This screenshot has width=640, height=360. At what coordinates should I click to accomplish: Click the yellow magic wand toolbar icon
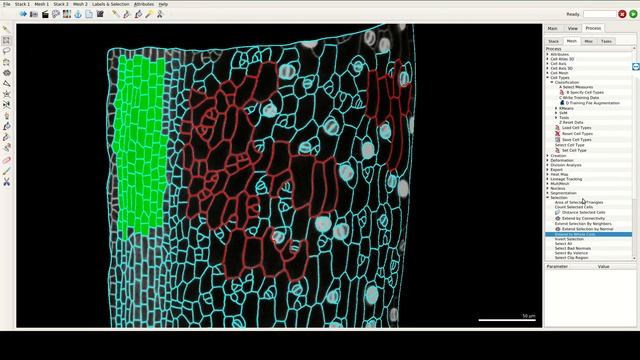tap(149, 14)
